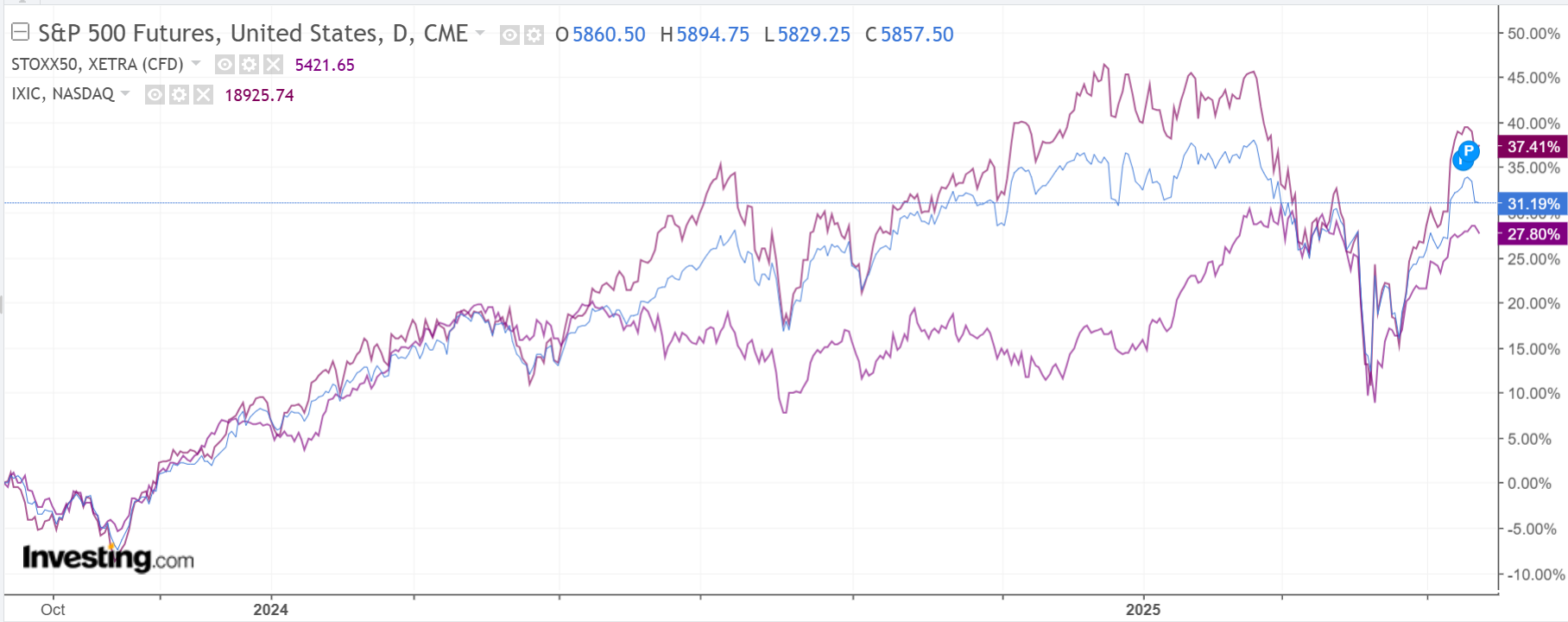Click the Investing.com logo
Screen dimensions: 1568x622
tap(108, 559)
